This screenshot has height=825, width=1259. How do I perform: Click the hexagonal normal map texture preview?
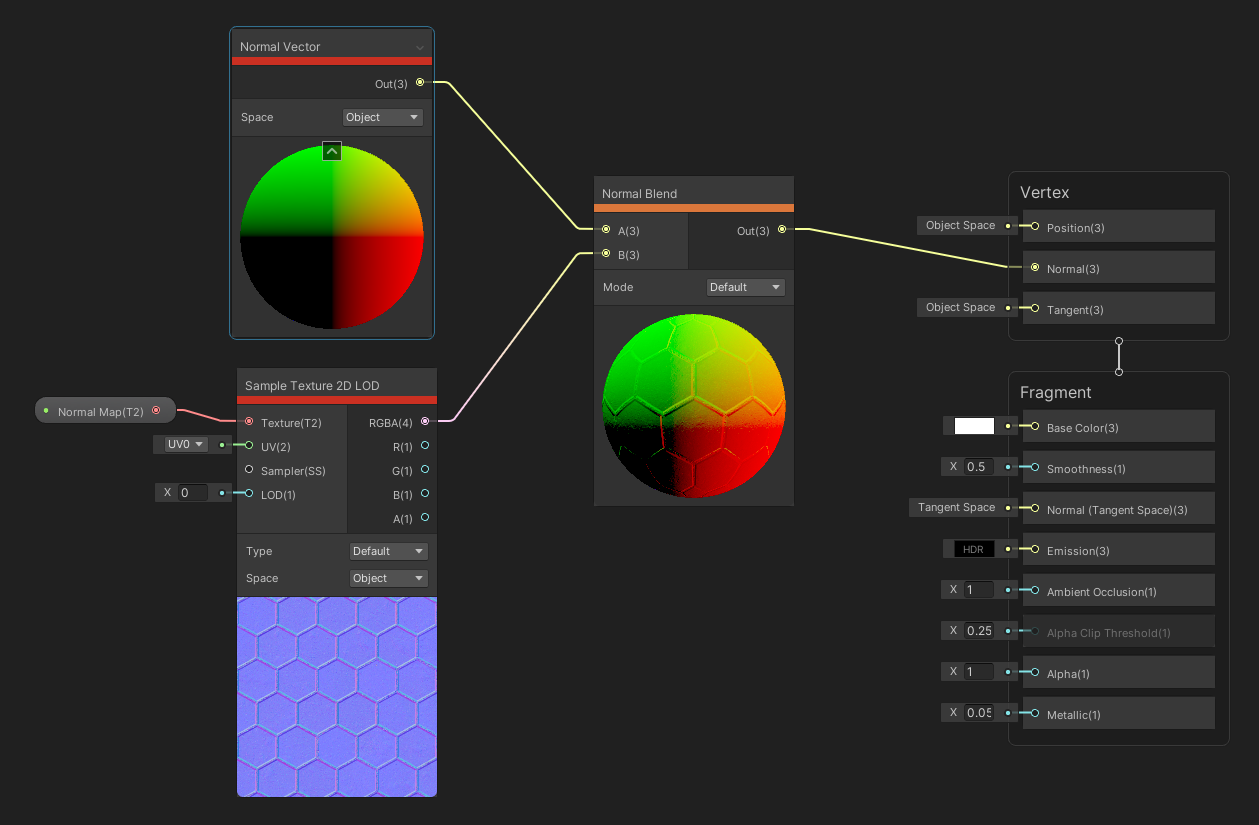tap(336, 697)
